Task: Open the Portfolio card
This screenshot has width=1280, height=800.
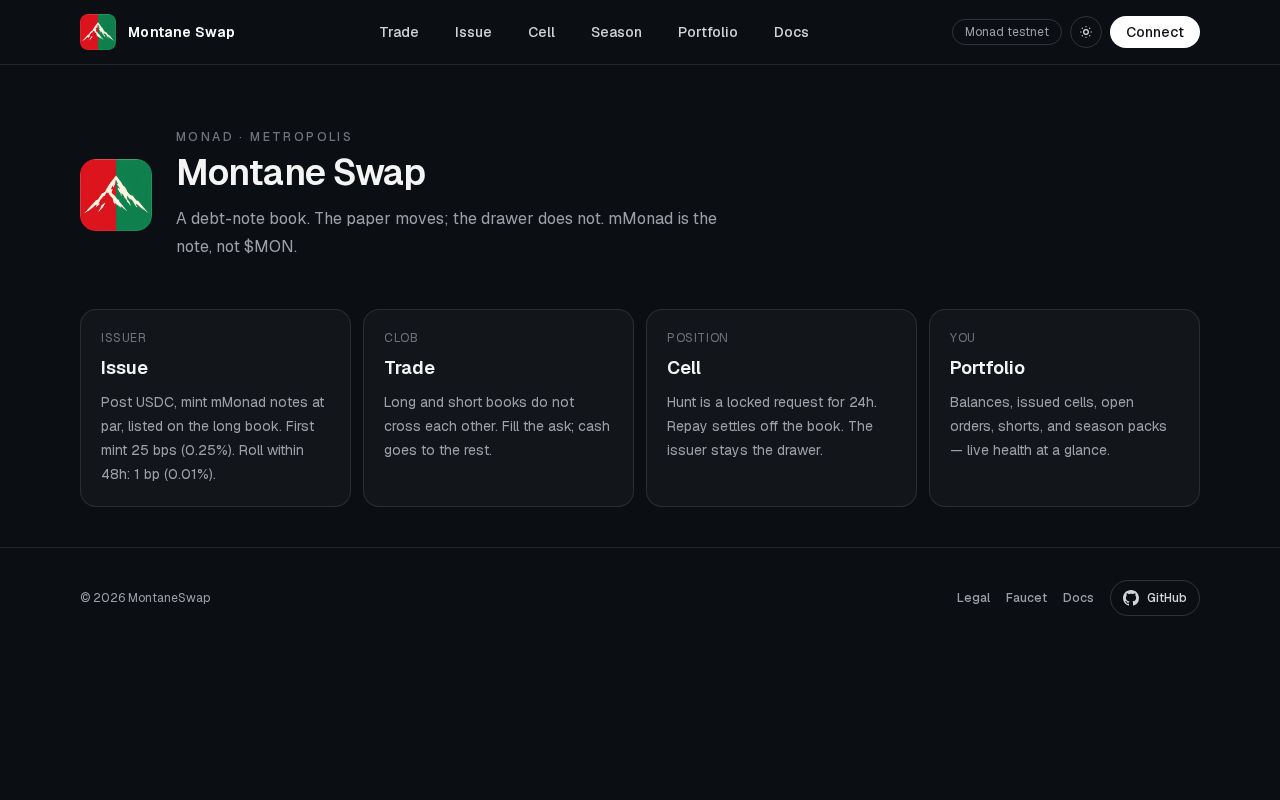Action: tap(1064, 408)
